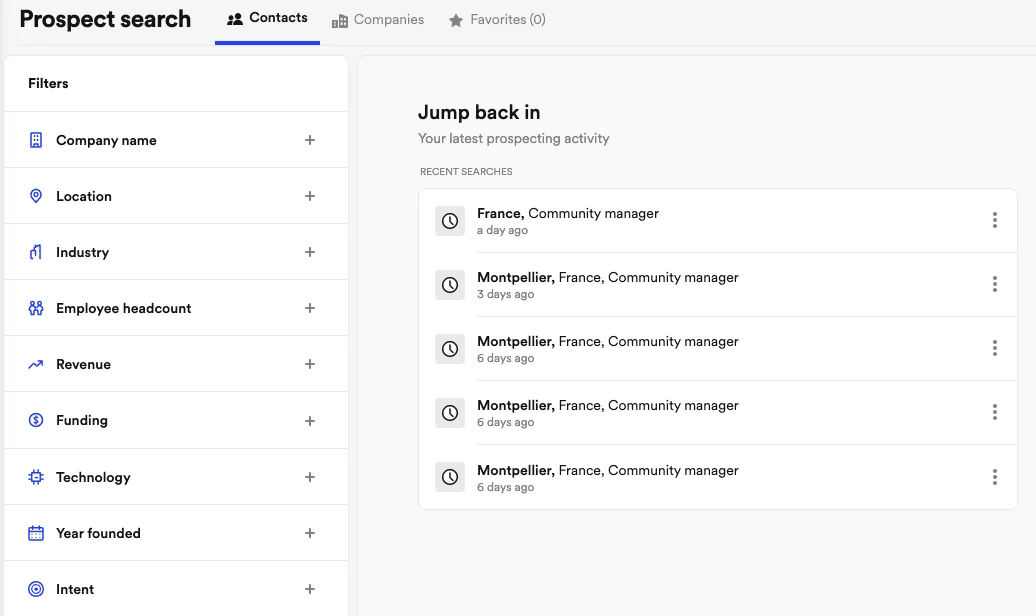This screenshot has width=1036, height=616.
Task: Switch to the Companies tab
Action: pos(378,20)
